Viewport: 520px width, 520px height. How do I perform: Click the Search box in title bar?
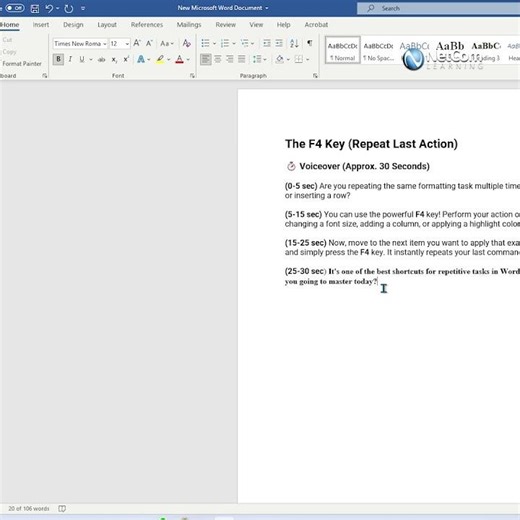click(x=438, y=8)
